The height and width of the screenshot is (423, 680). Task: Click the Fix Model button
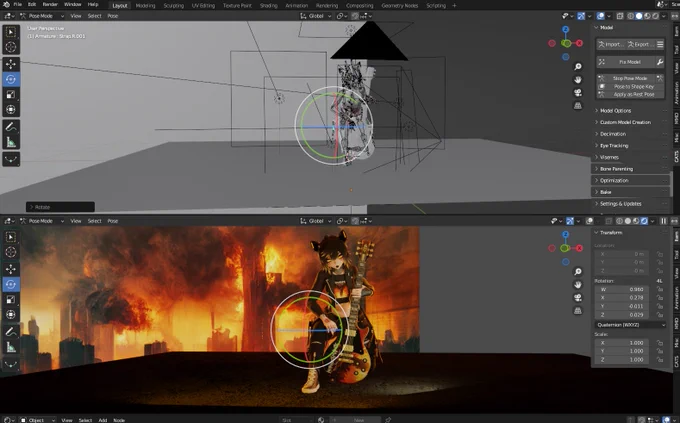pyautogui.click(x=625, y=62)
